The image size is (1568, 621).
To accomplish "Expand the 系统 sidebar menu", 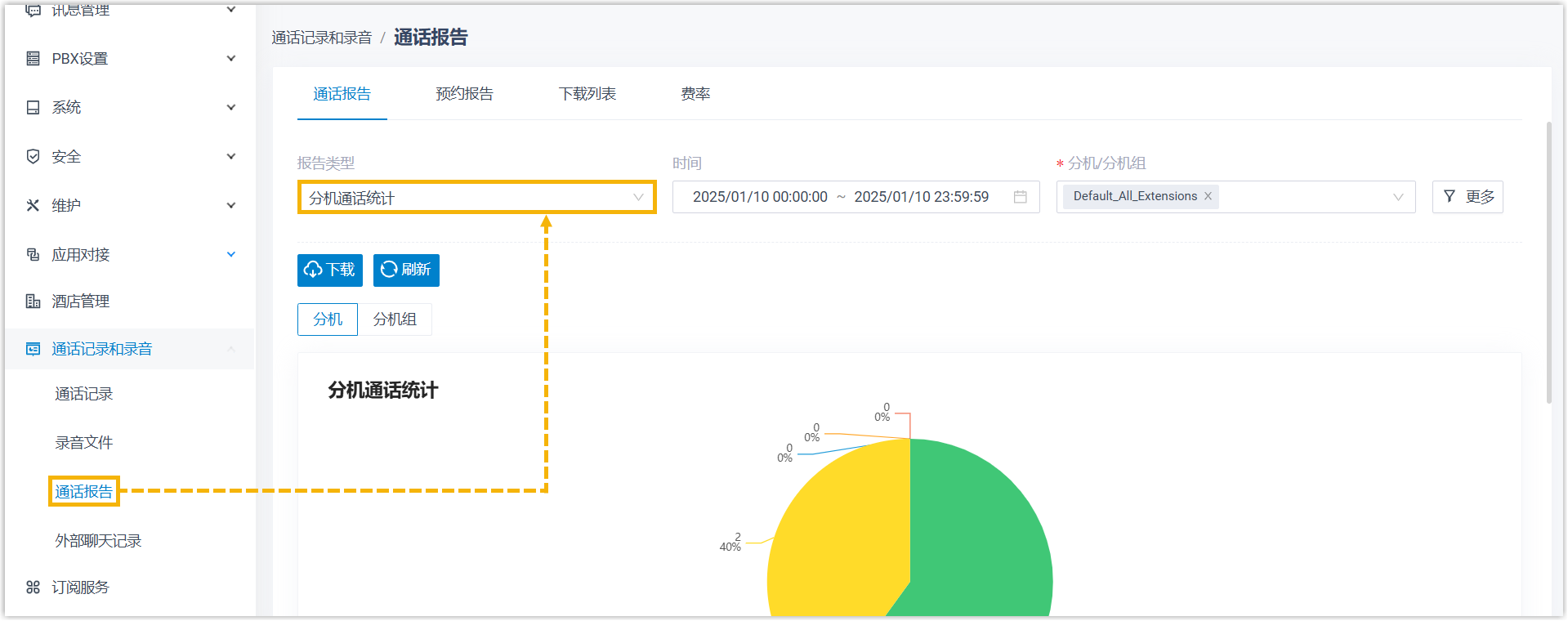I will click(231, 108).
